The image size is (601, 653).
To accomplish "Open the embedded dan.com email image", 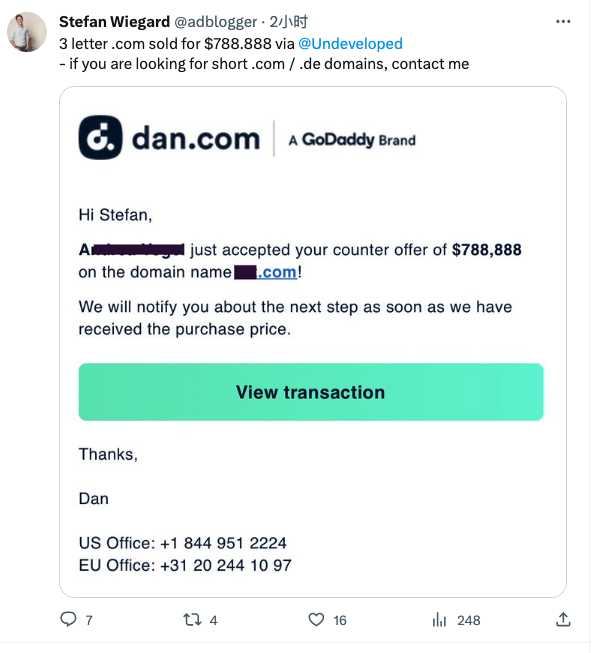I will point(313,342).
